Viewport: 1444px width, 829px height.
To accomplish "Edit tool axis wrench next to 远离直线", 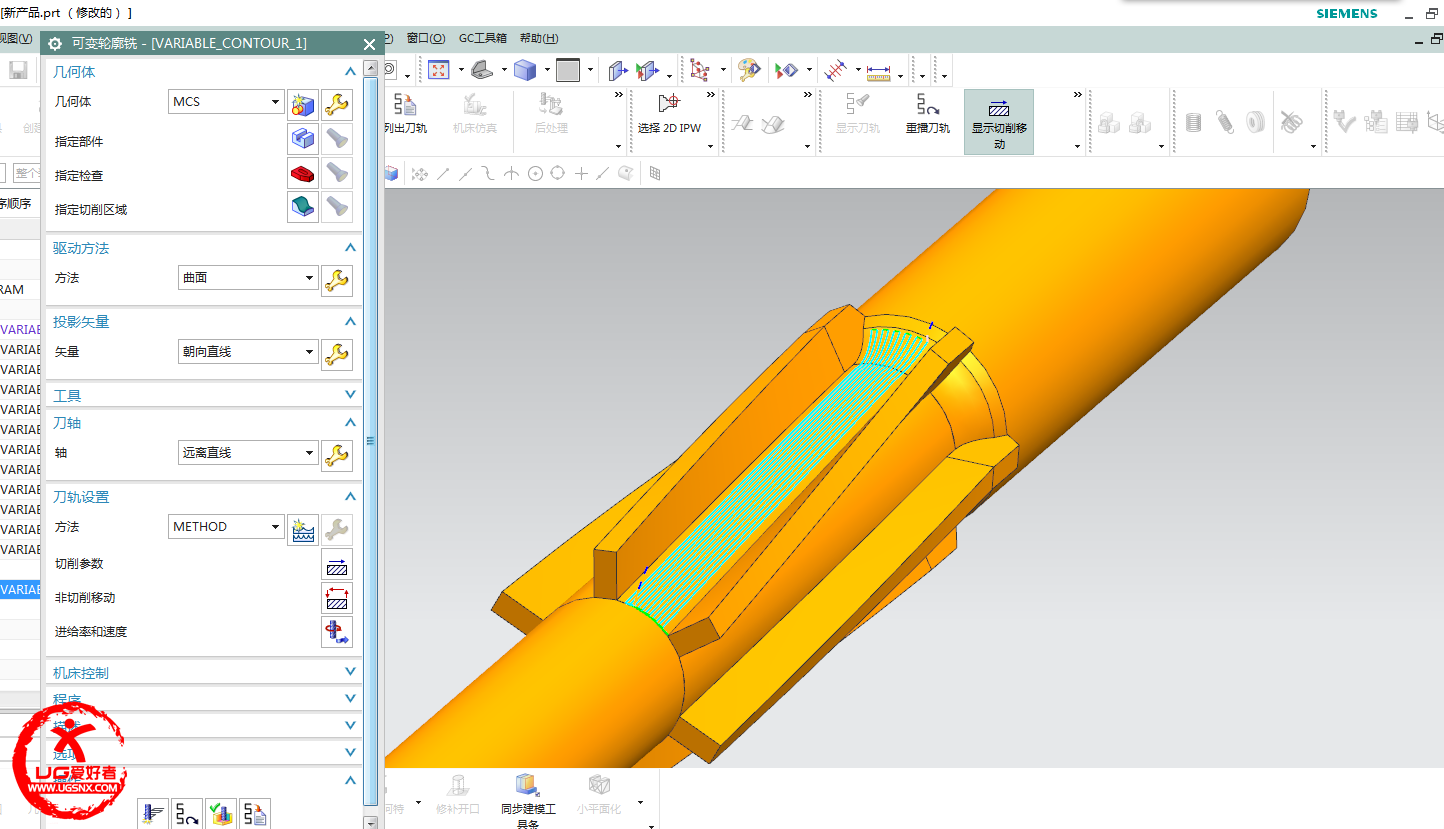I will [x=337, y=455].
